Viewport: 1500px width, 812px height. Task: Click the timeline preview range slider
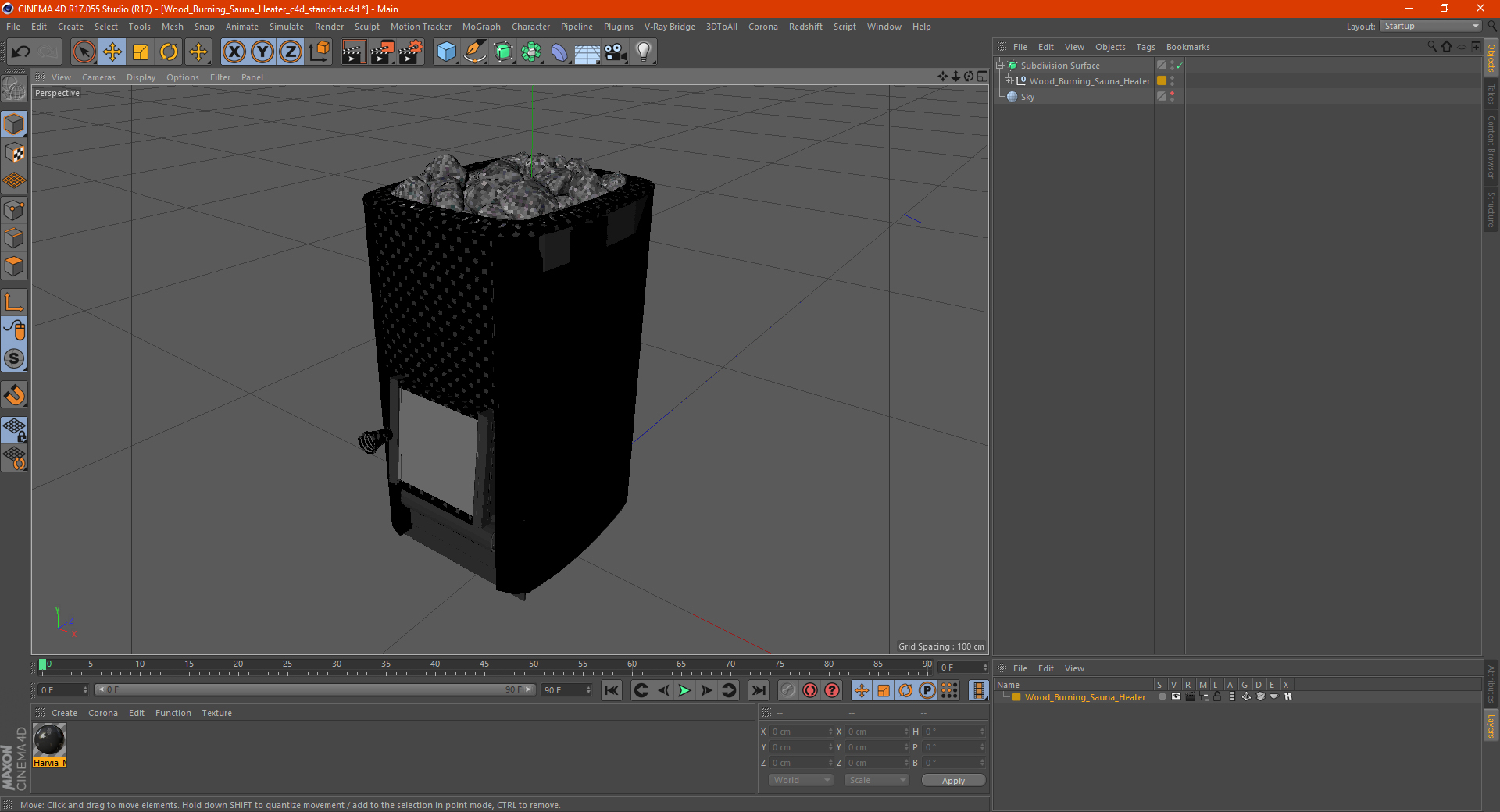point(314,689)
